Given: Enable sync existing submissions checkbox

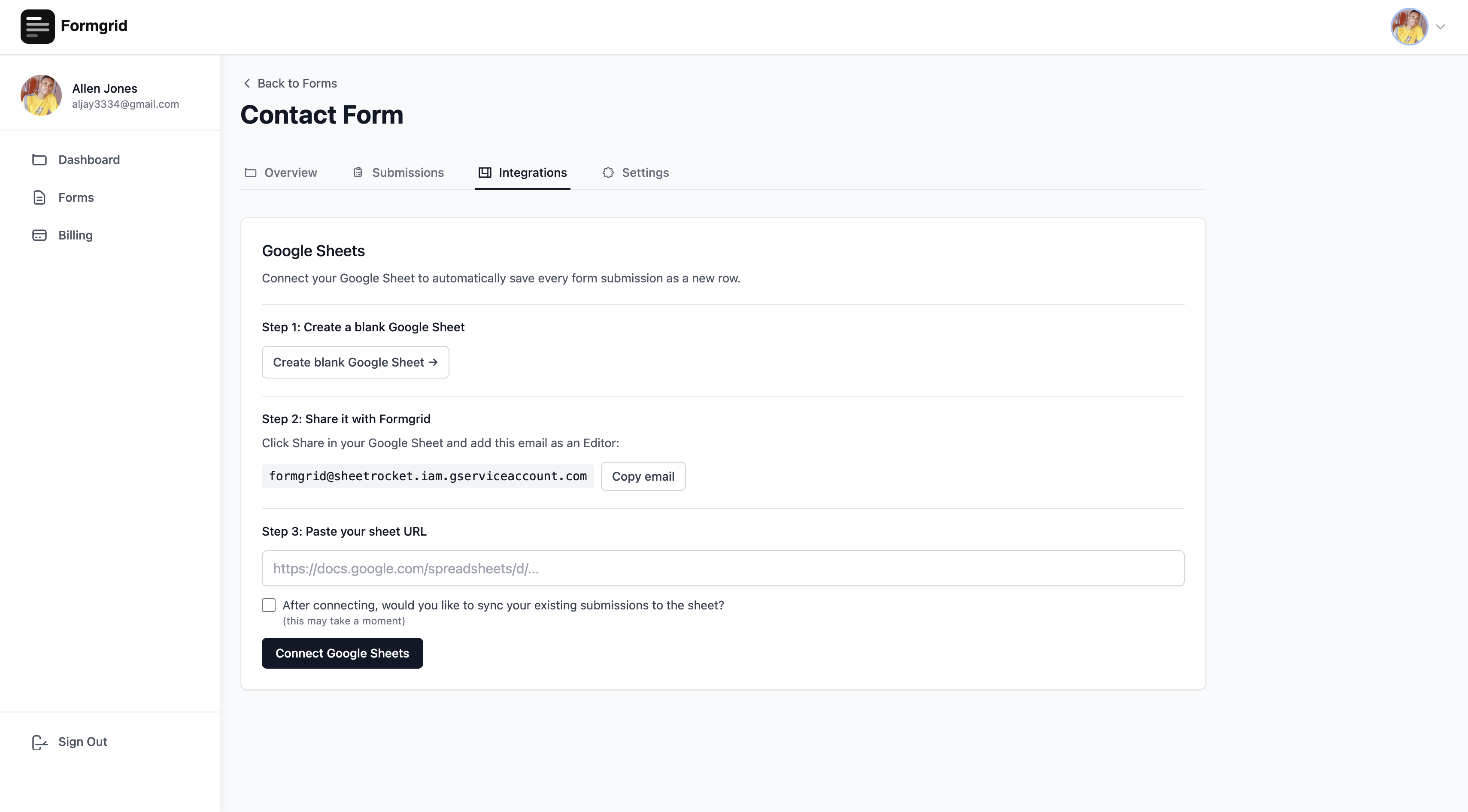Looking at the screenshot, I should click(x=268, y=605).
